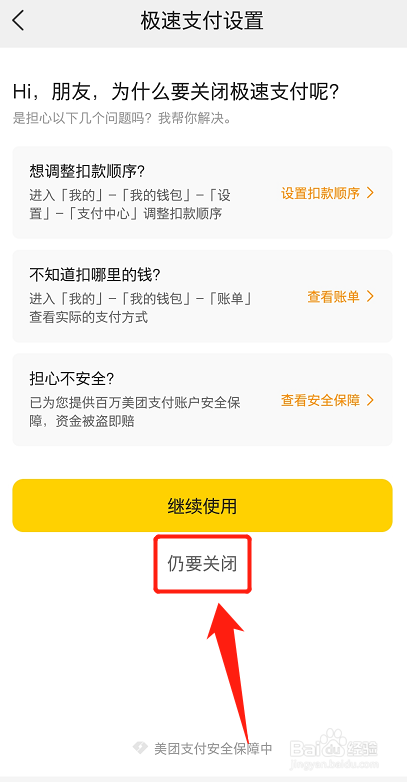Image resolution: width=407 pixels, height=782 pixels.
Task: Tap the 美团支付安全保障中 footer text
Action: pyautogui.click(x=213, y=748)
